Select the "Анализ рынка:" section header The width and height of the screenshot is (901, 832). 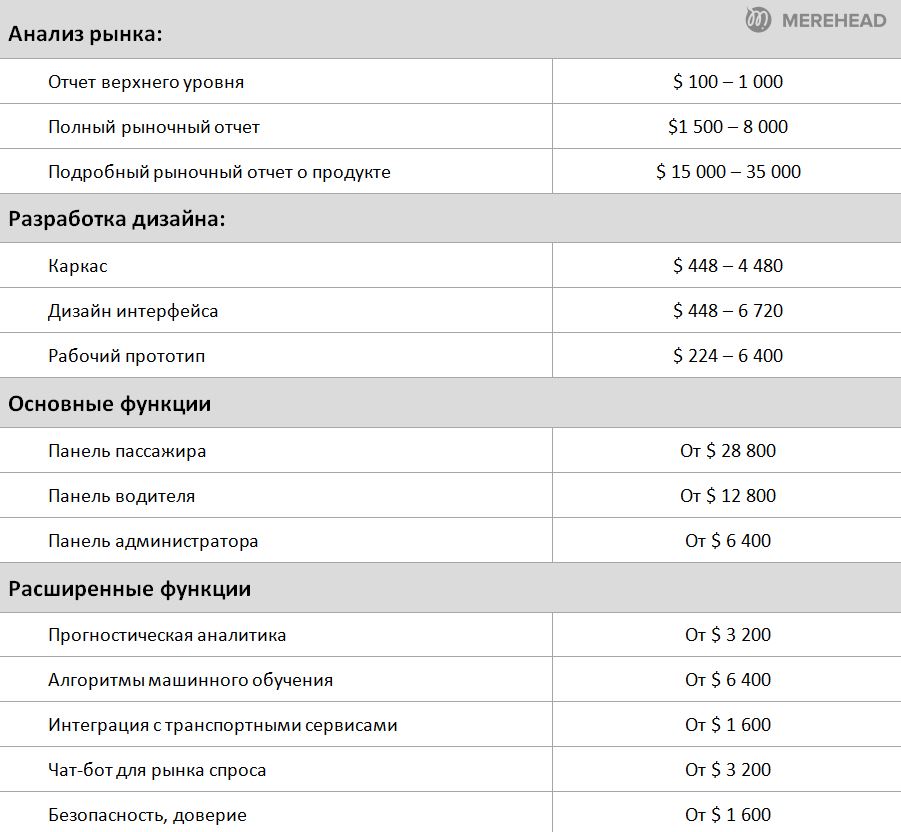(85, 34)
